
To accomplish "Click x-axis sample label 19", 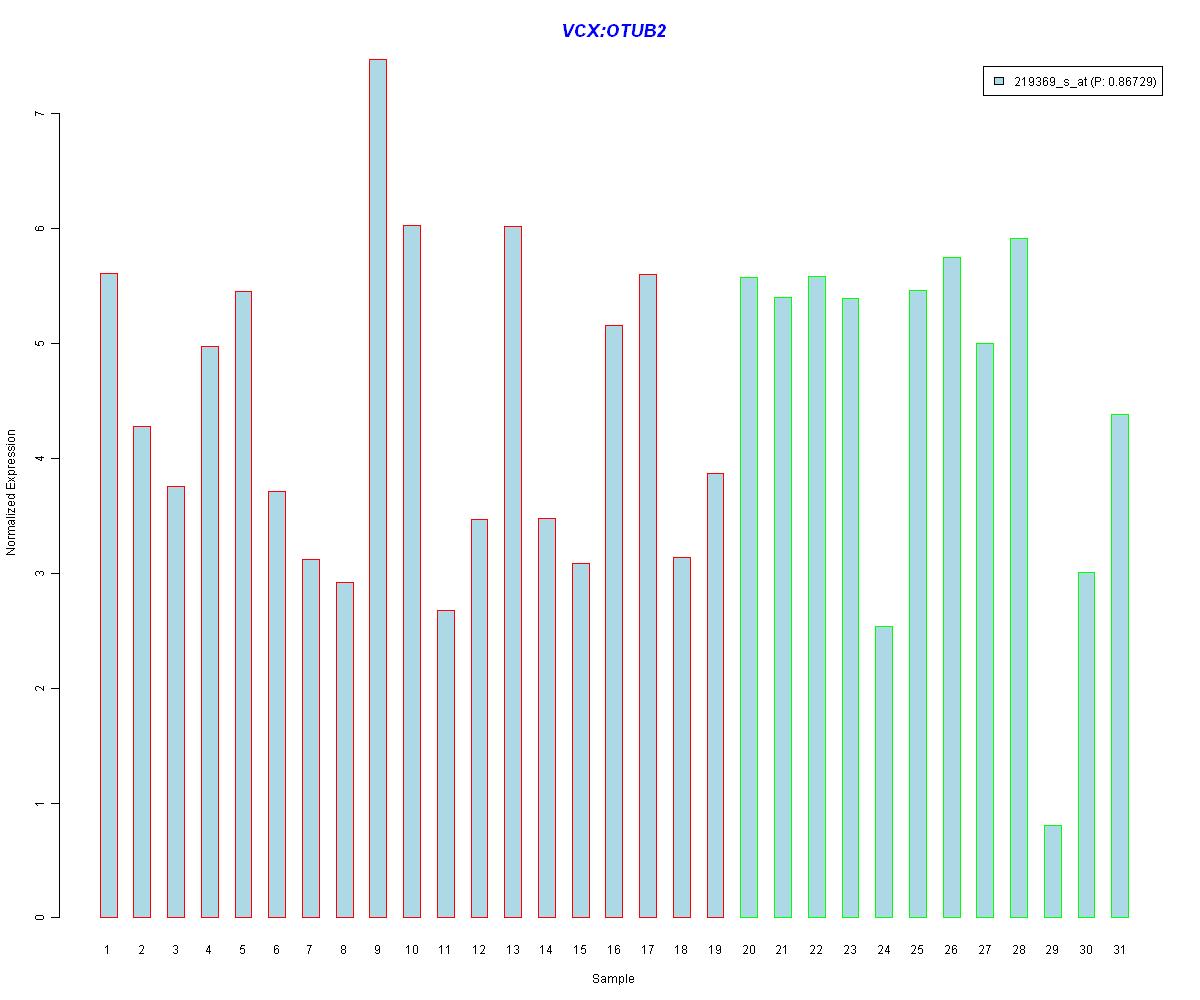I will coord(716,950).
